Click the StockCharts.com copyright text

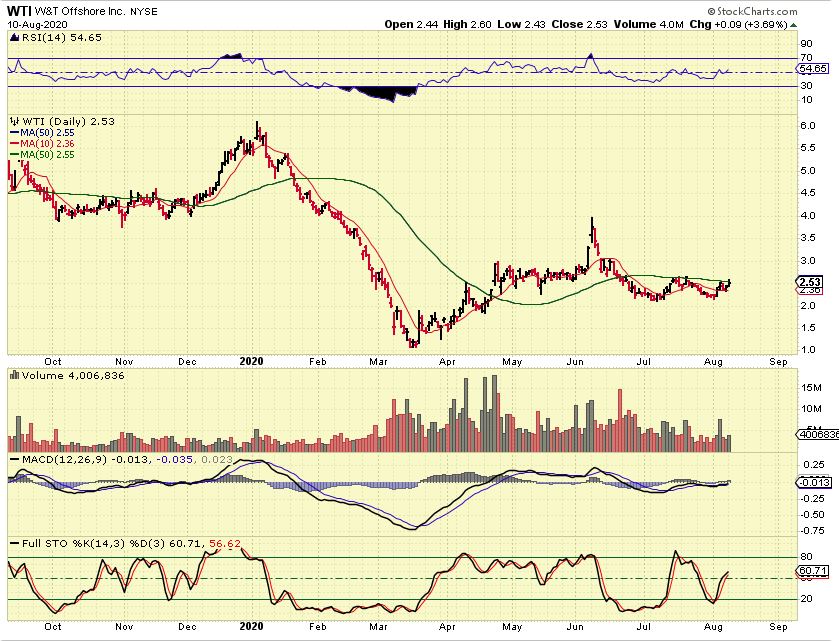click(752, 11)
